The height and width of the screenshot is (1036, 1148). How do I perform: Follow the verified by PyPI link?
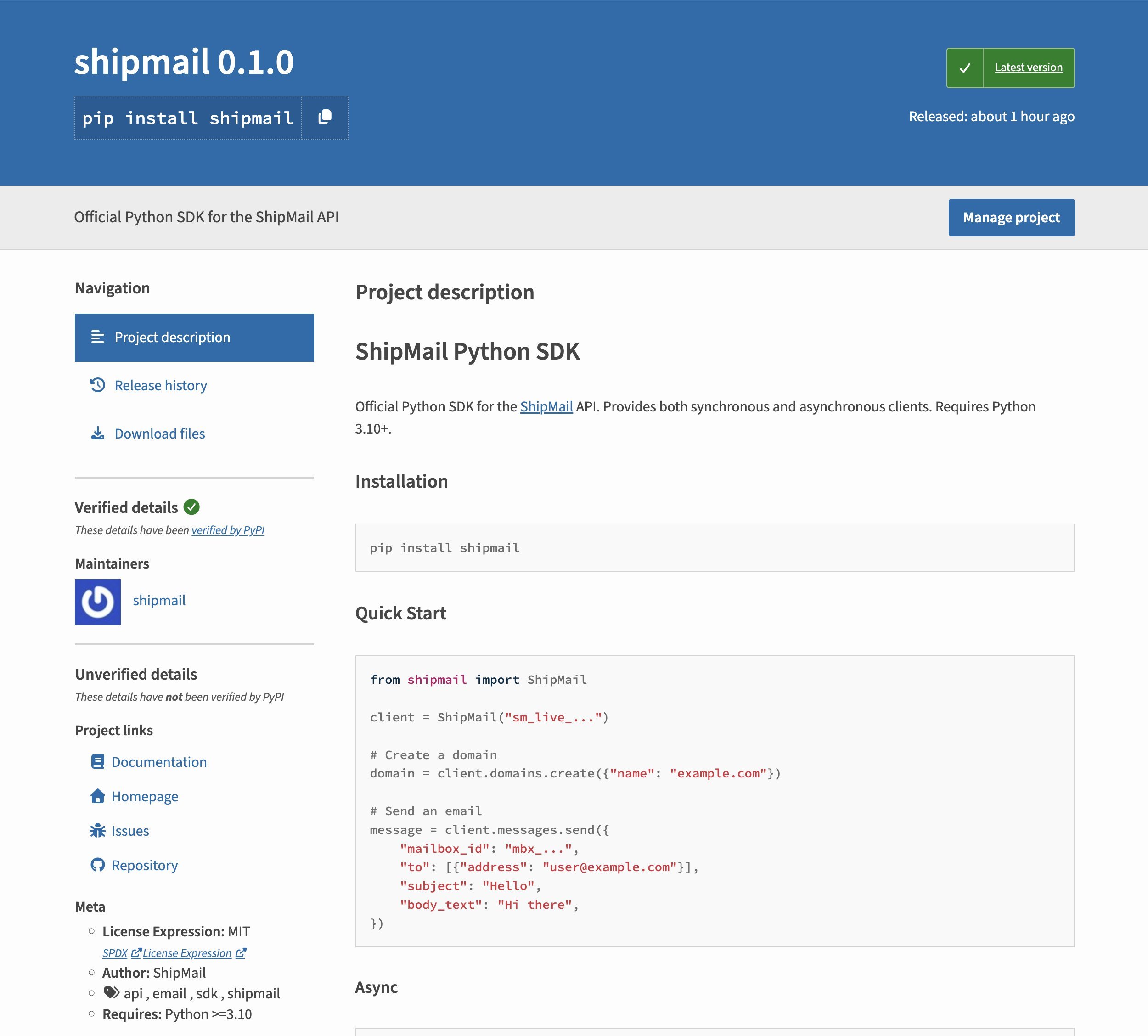click(x=228, y=530)
